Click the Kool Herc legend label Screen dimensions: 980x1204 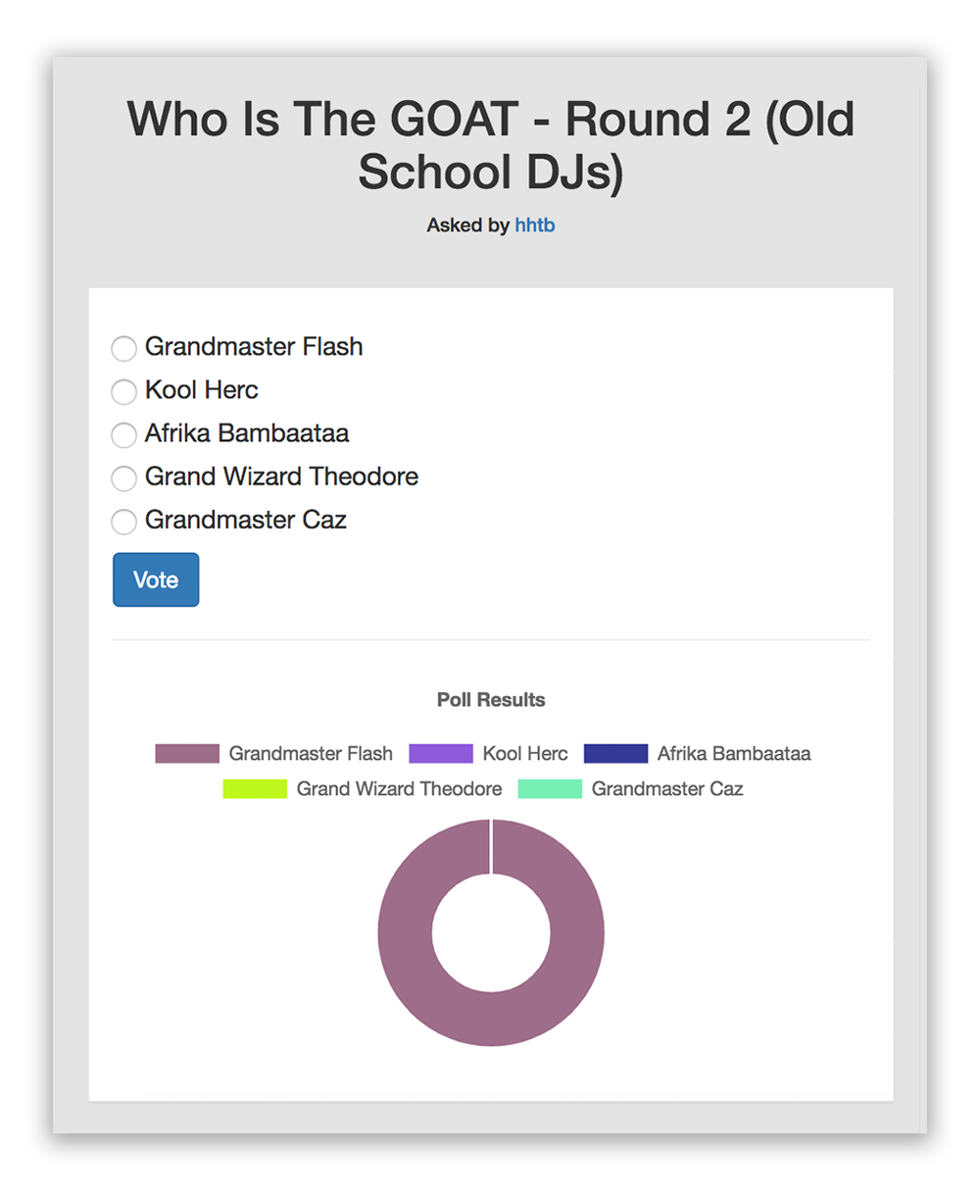pyautogui.click(x=525, y=754)
